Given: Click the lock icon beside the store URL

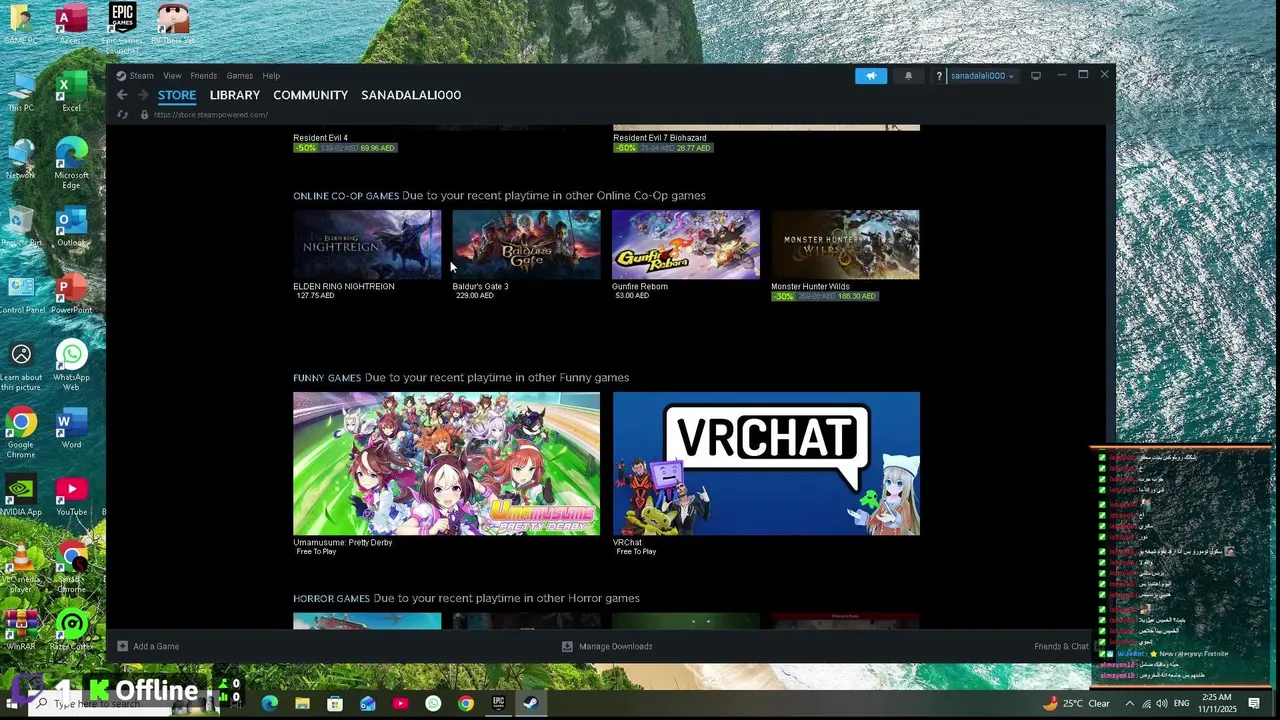Looking at the screenshot, I should (144, 115).
